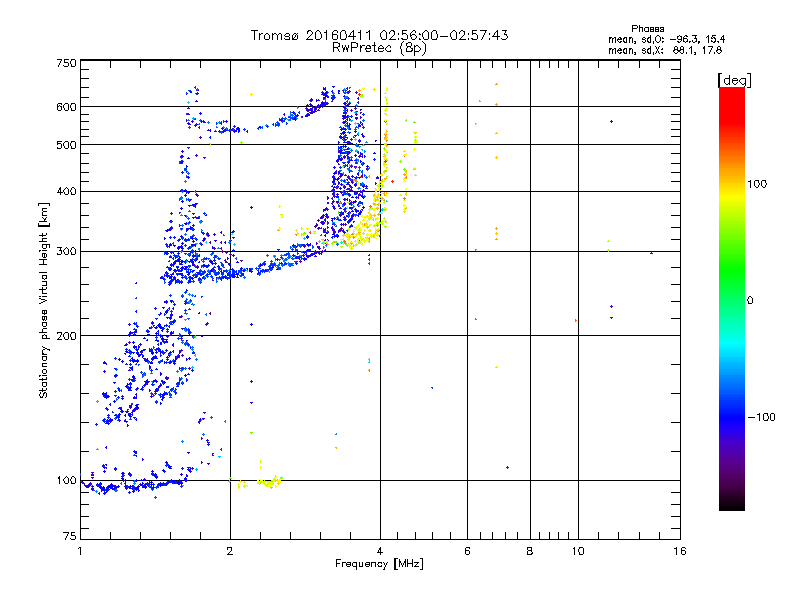Click the x-axis '4' tick label

click(x=380, y=551)
